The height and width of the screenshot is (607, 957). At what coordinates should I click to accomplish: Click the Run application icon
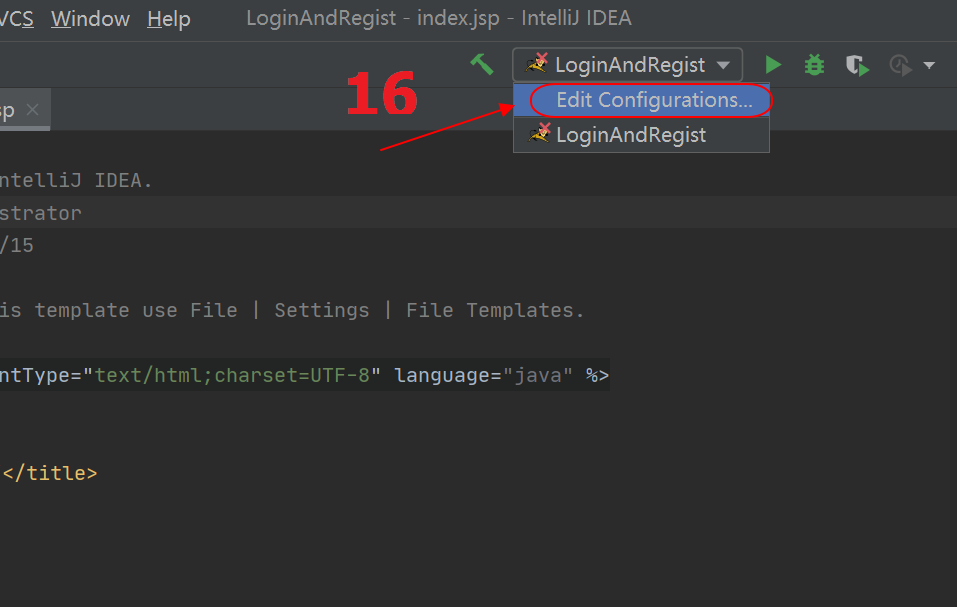point(773,64)
